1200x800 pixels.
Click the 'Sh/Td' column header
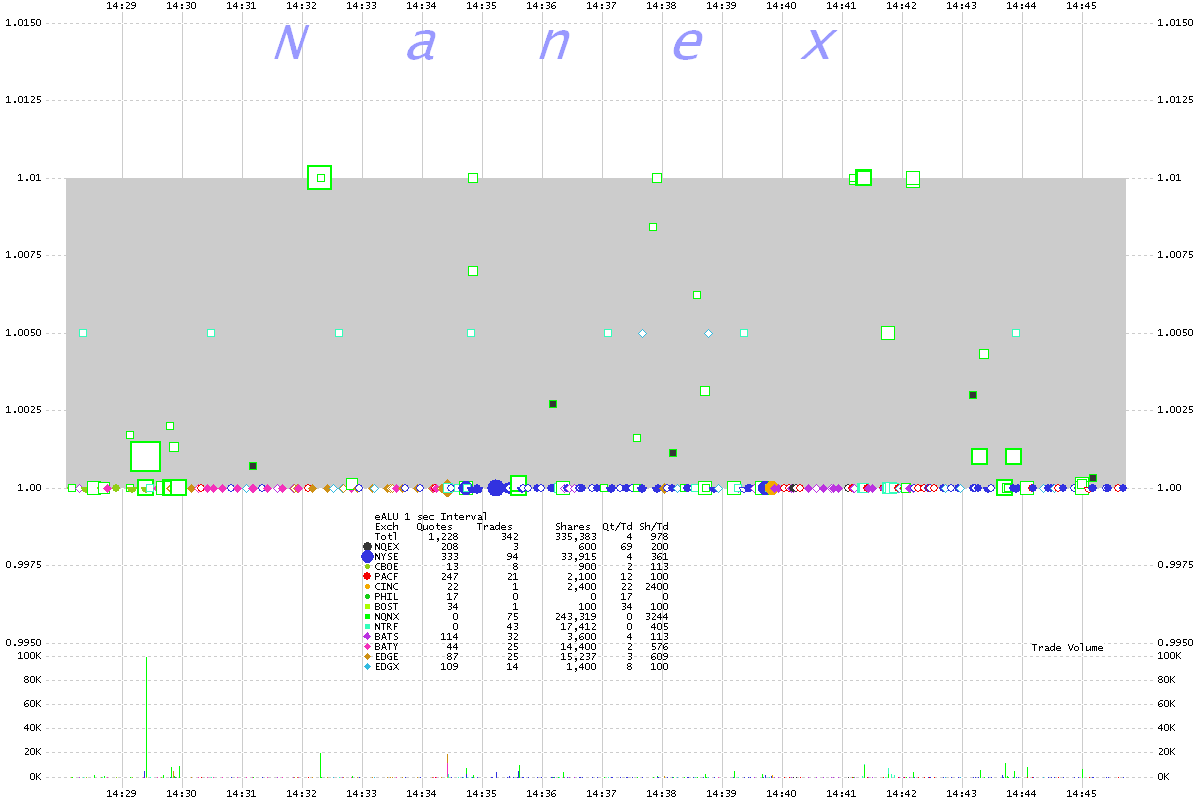tap(654, 526)
